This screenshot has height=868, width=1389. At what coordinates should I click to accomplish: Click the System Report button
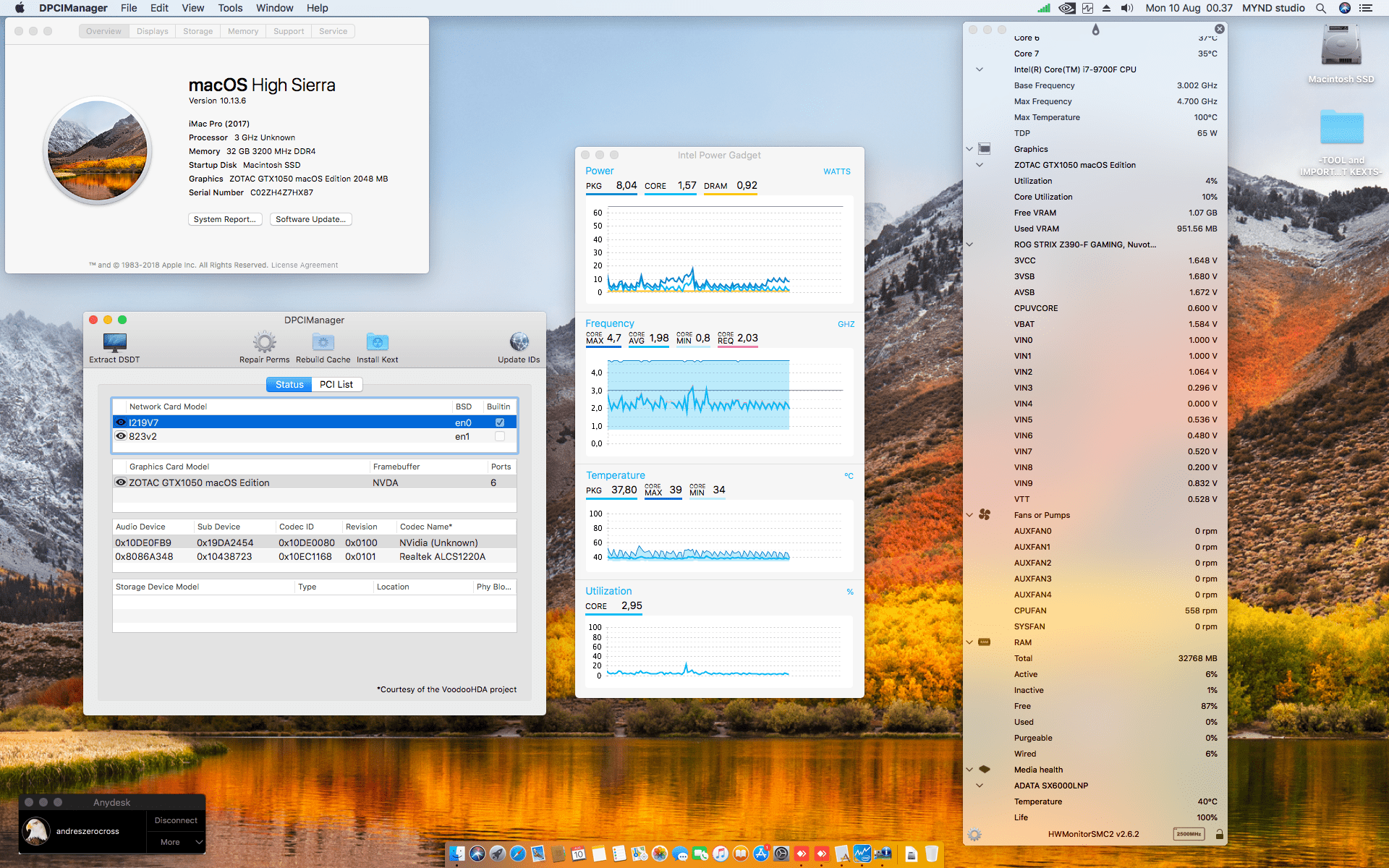click(x=225, y=219)
